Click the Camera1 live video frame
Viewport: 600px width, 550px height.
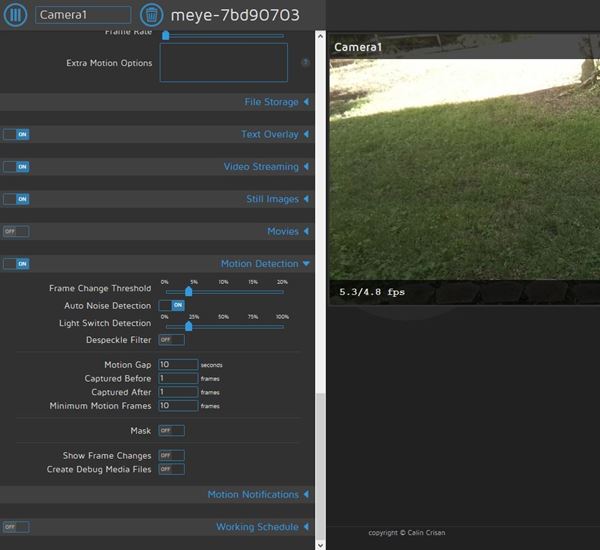pos(464,169)
